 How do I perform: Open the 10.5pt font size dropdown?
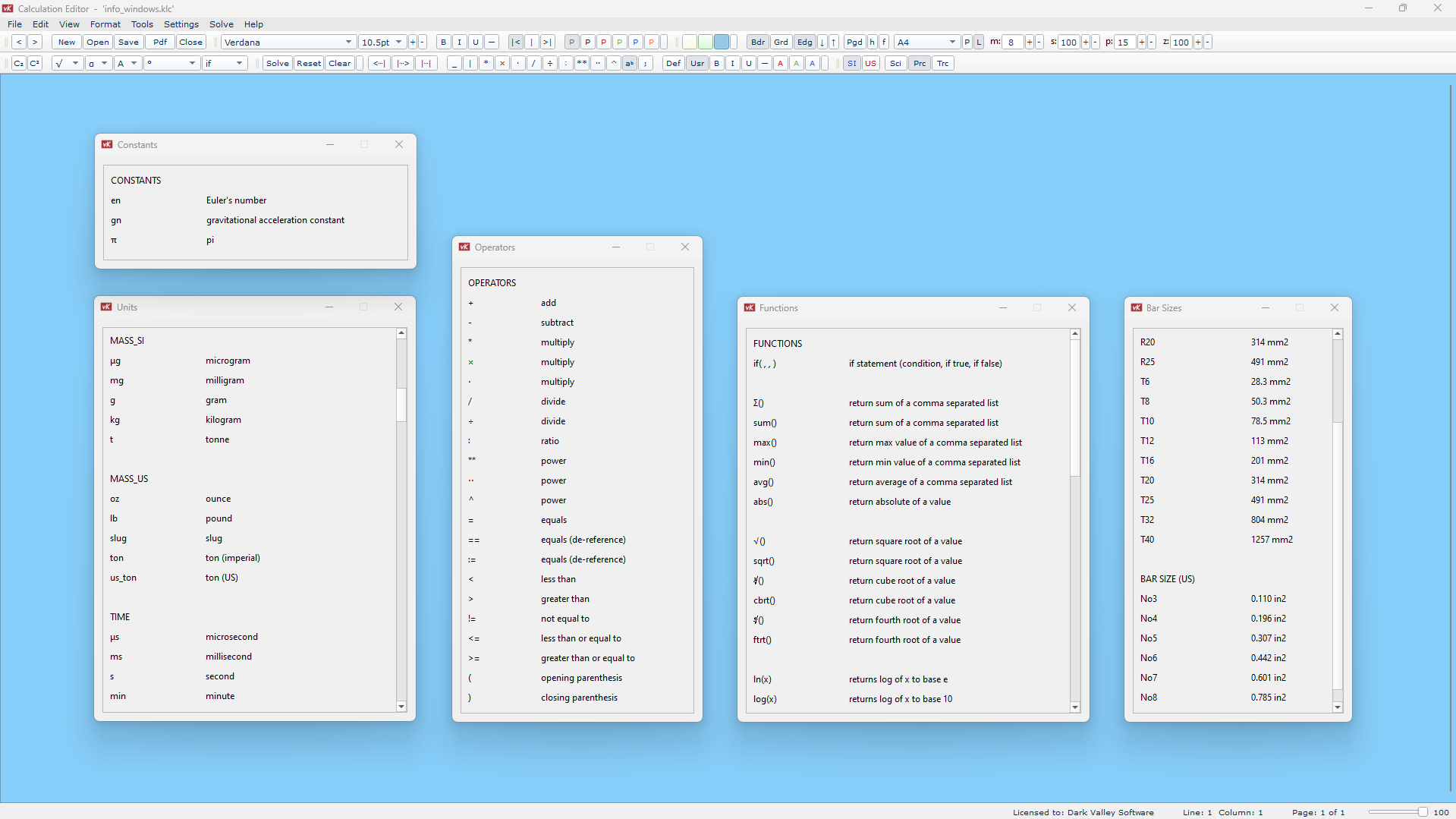pyautogui.click(x=382, y=43)
